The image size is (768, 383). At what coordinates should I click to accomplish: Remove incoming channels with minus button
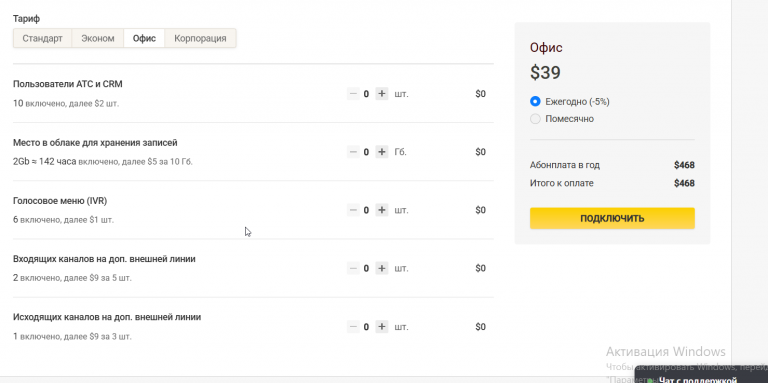point(353,268)
